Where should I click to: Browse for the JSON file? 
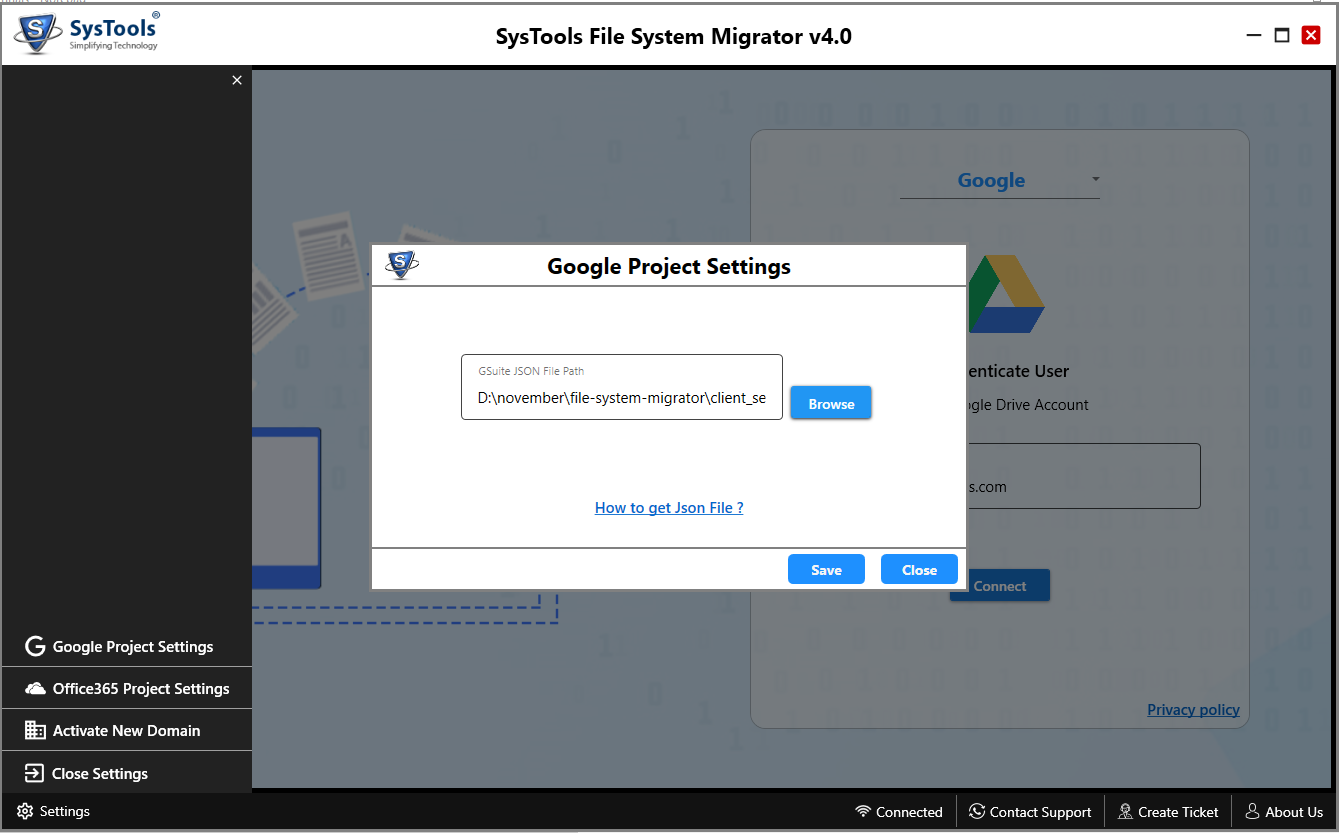(831, 403)
